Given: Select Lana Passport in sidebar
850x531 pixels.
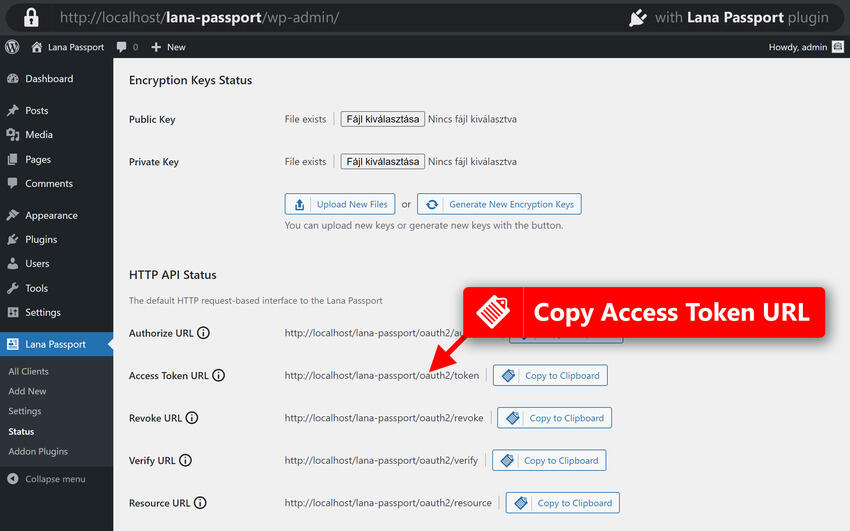Looking at the screenshot, I should point(55,344).
